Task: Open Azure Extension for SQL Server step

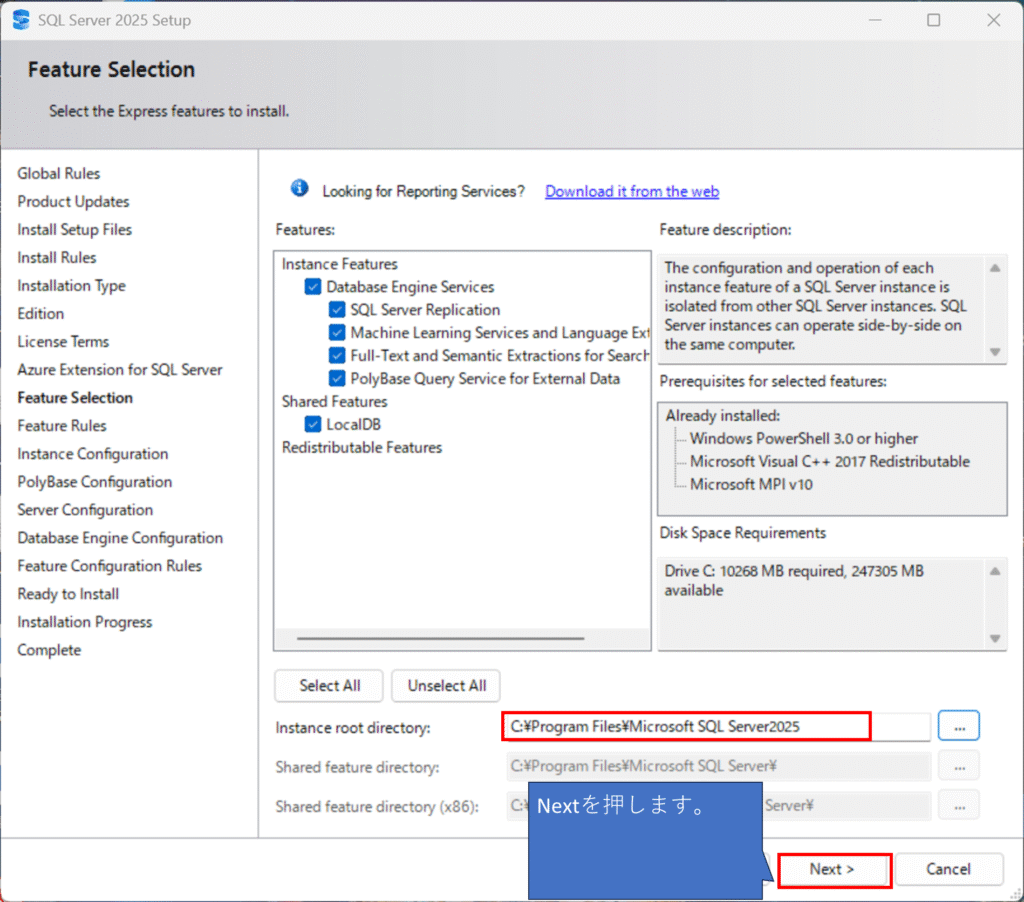Action: 120,370
